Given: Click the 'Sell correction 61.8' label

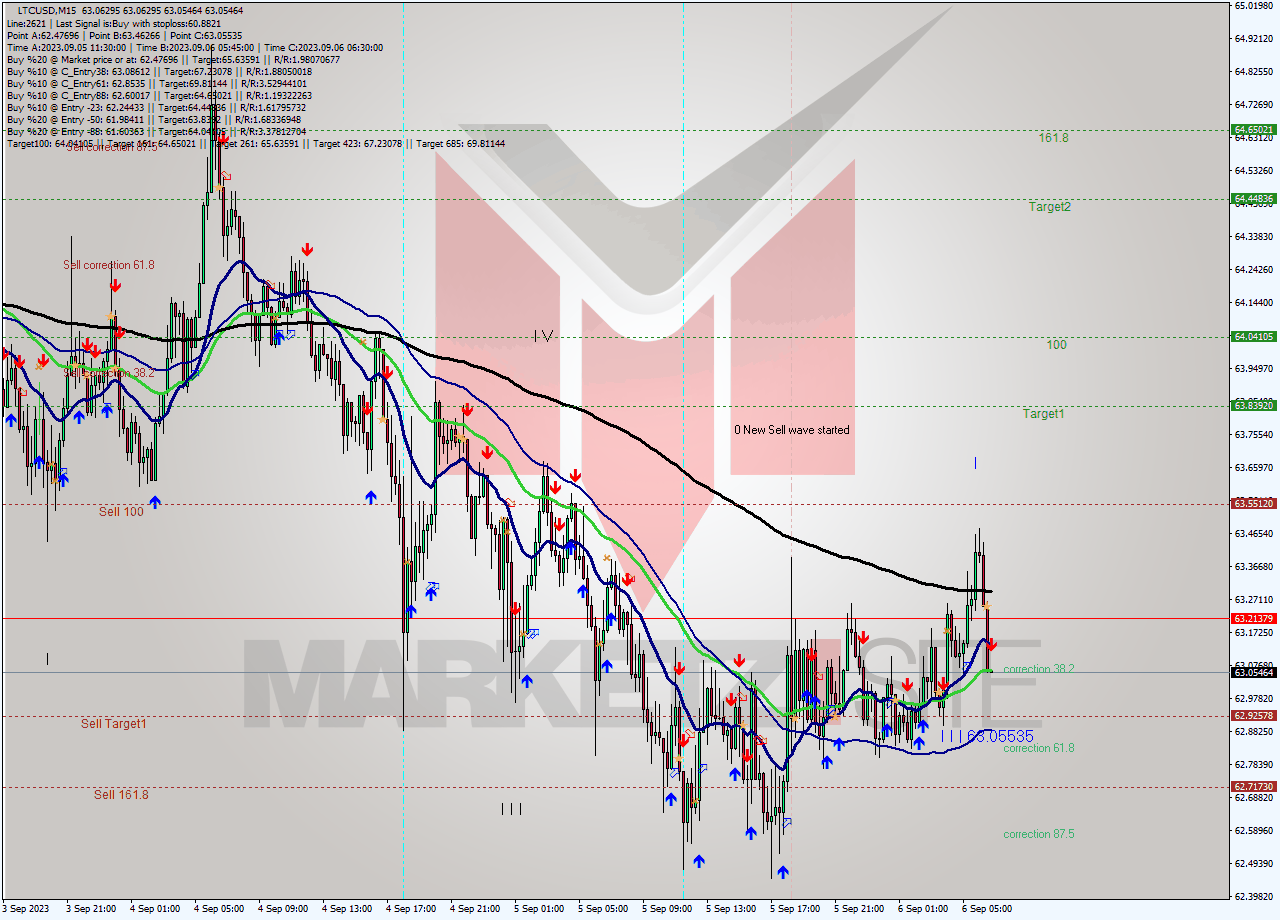Looking at the screenshot, I should pyautogui.click(x=109, y=265).
